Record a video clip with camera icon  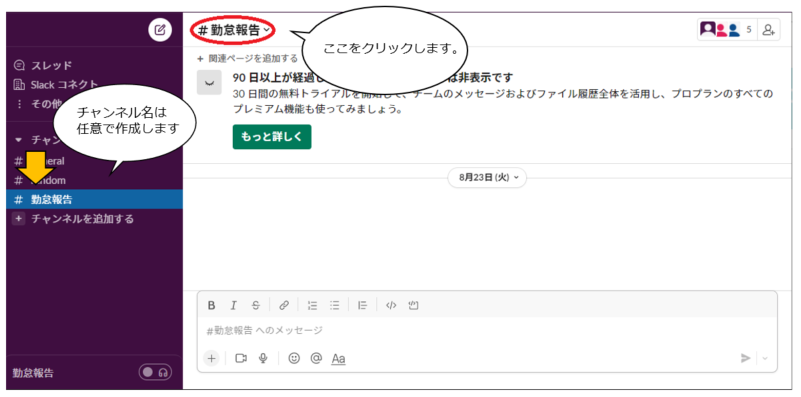tap(241, 358)
